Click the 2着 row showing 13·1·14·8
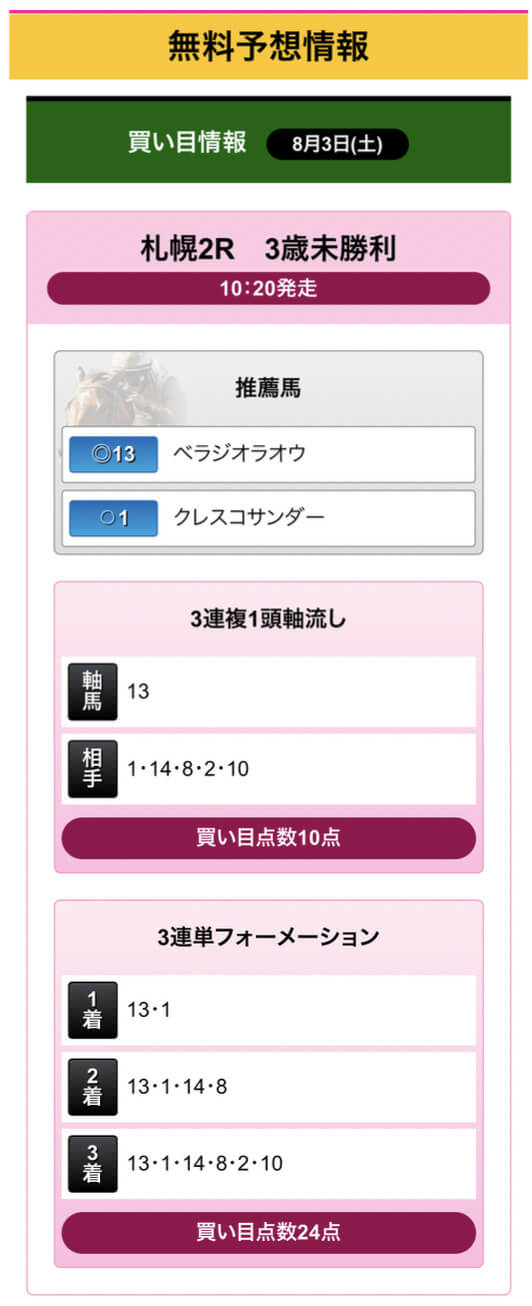532x1306 pixels. tap(268, 1087)
